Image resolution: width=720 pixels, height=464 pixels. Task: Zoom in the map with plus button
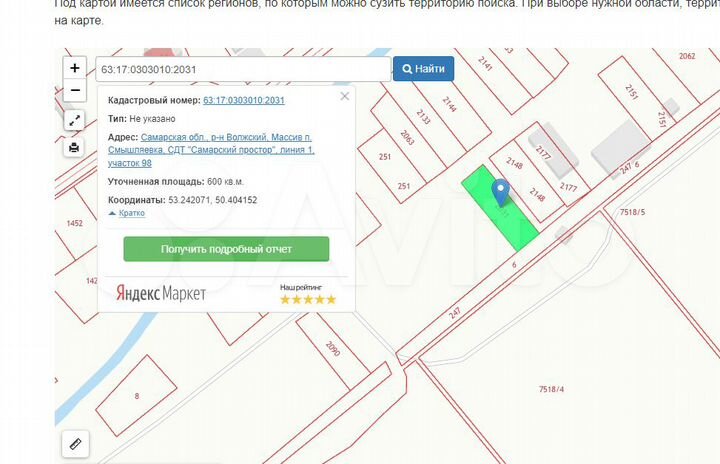pyautogui.click(x=74, y=68)
